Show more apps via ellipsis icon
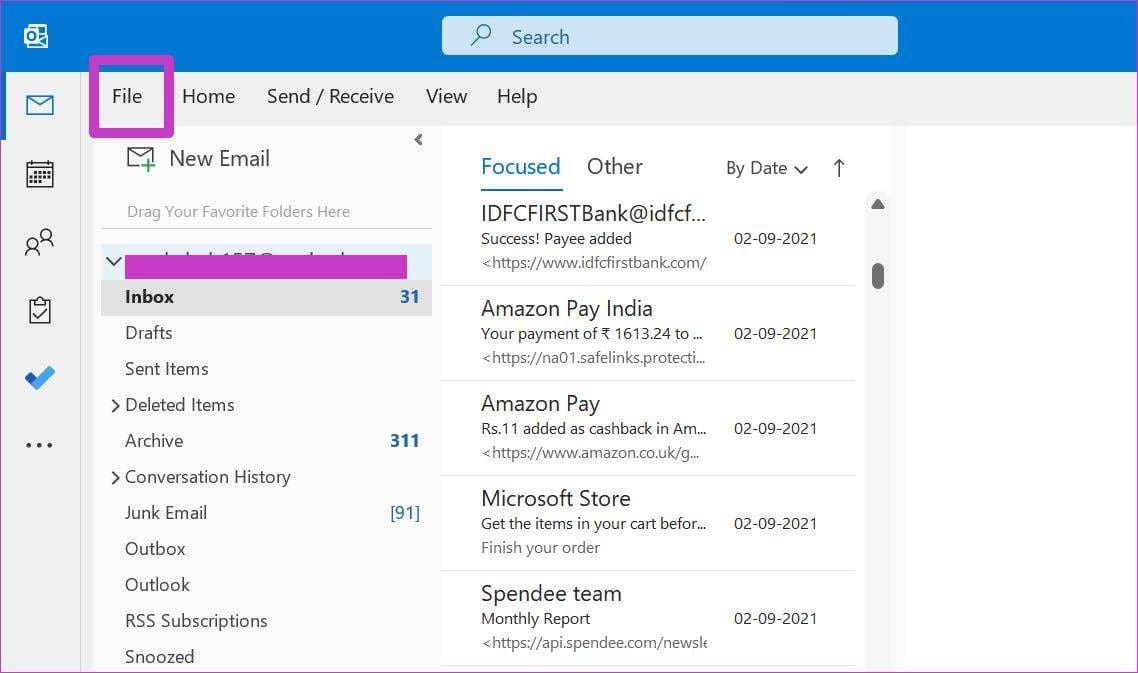 click(39, 445)
